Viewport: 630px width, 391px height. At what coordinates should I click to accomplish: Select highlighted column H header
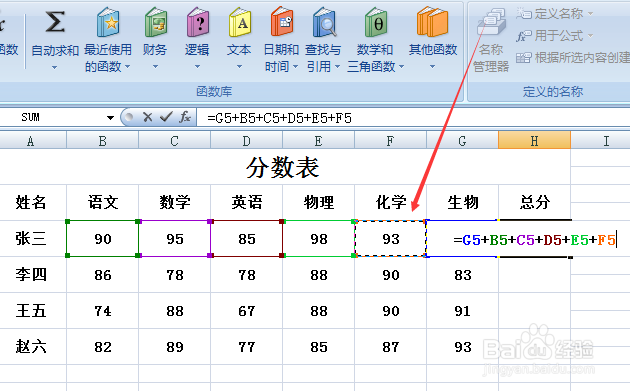(x=534, y=141)
